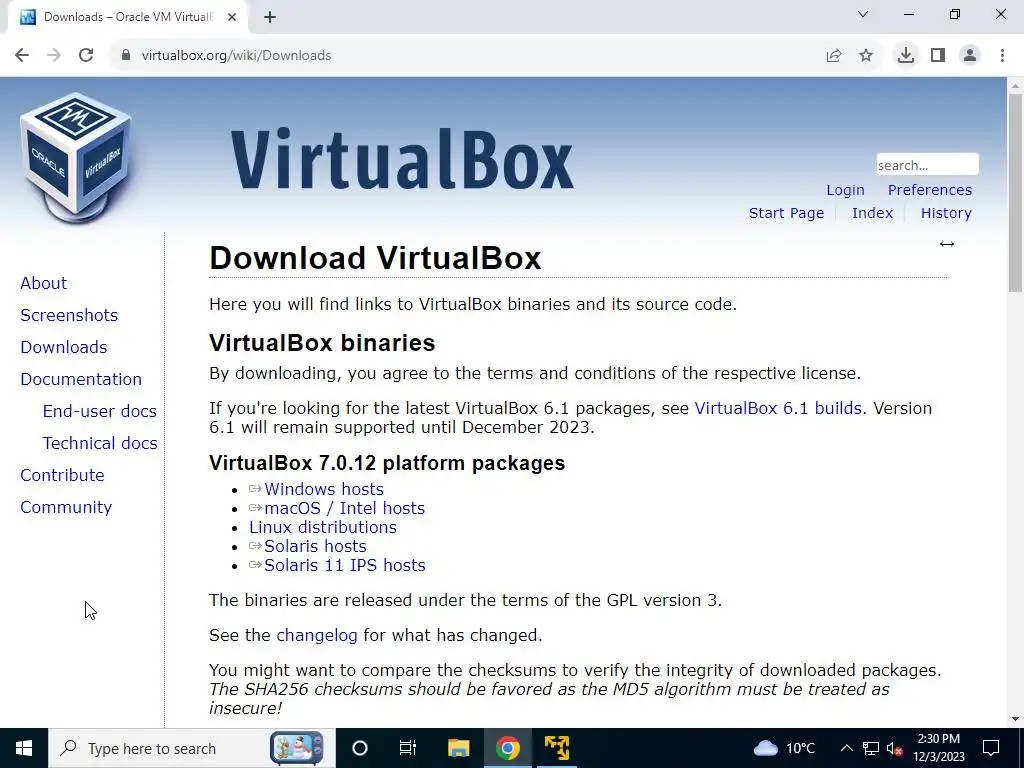Download macOS / Intel hosts package

[x=344, y=508]
